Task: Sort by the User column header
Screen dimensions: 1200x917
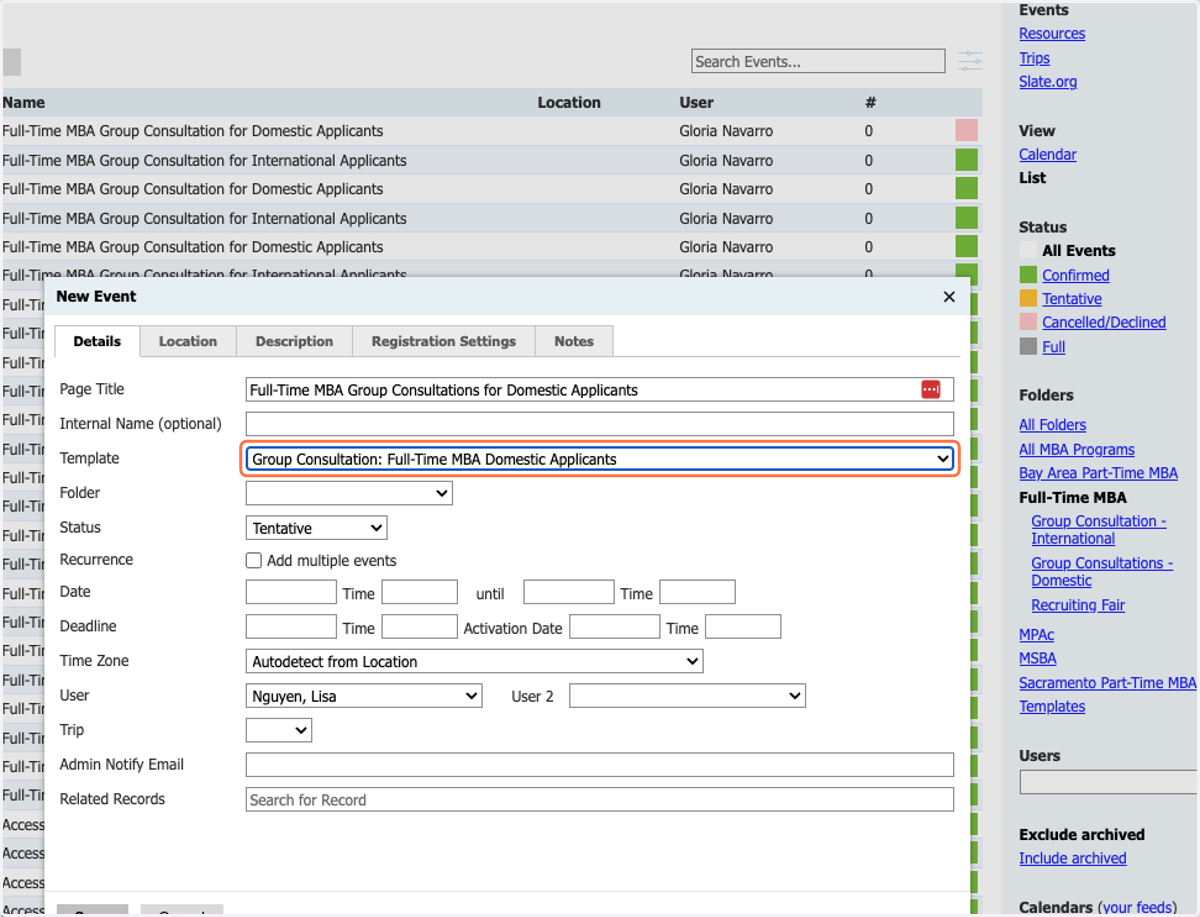Action: [x=696, y=102]
